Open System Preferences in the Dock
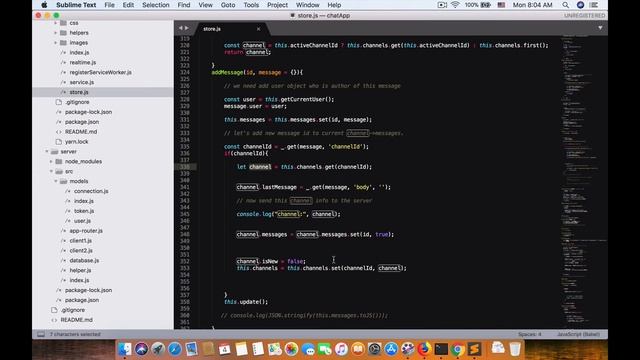Viewport: 640px width, 360px height. click(374, 349)
